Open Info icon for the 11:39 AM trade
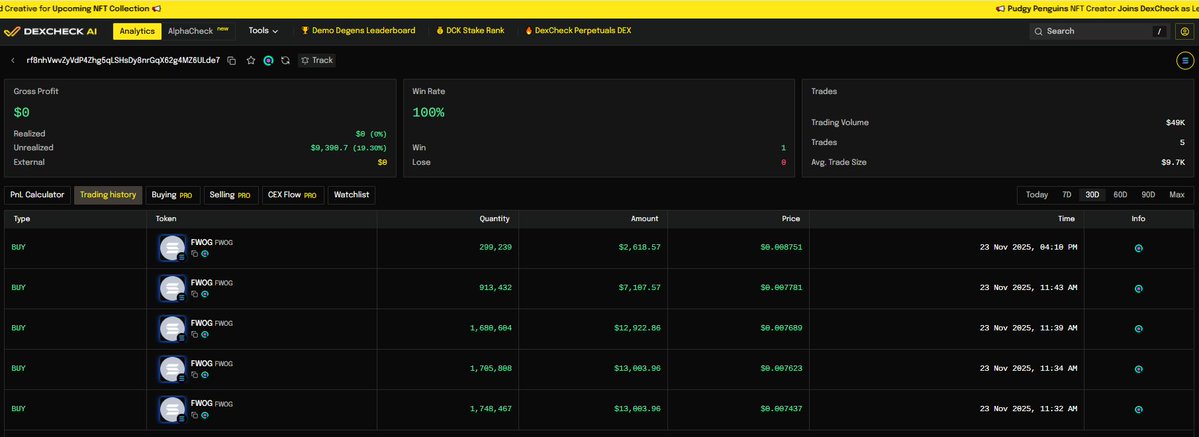 [x=1138, y=329]
